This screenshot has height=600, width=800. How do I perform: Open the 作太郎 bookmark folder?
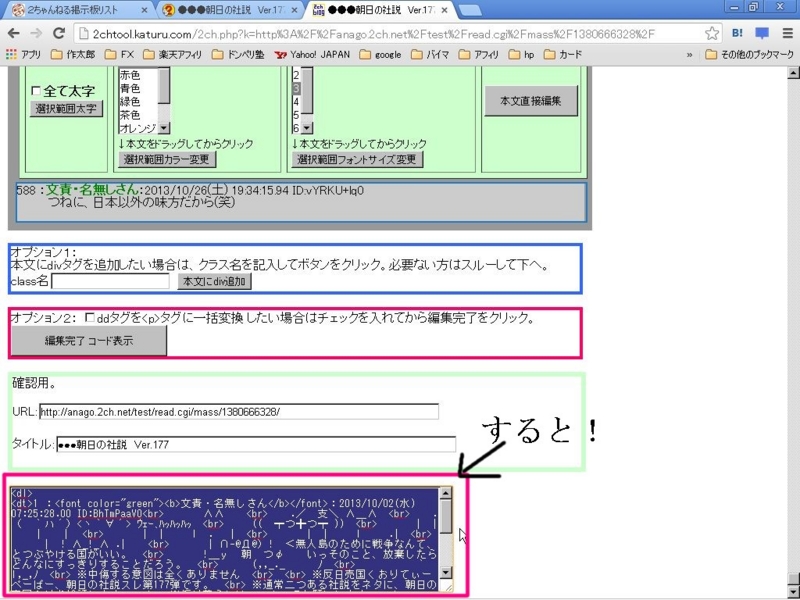73,54
